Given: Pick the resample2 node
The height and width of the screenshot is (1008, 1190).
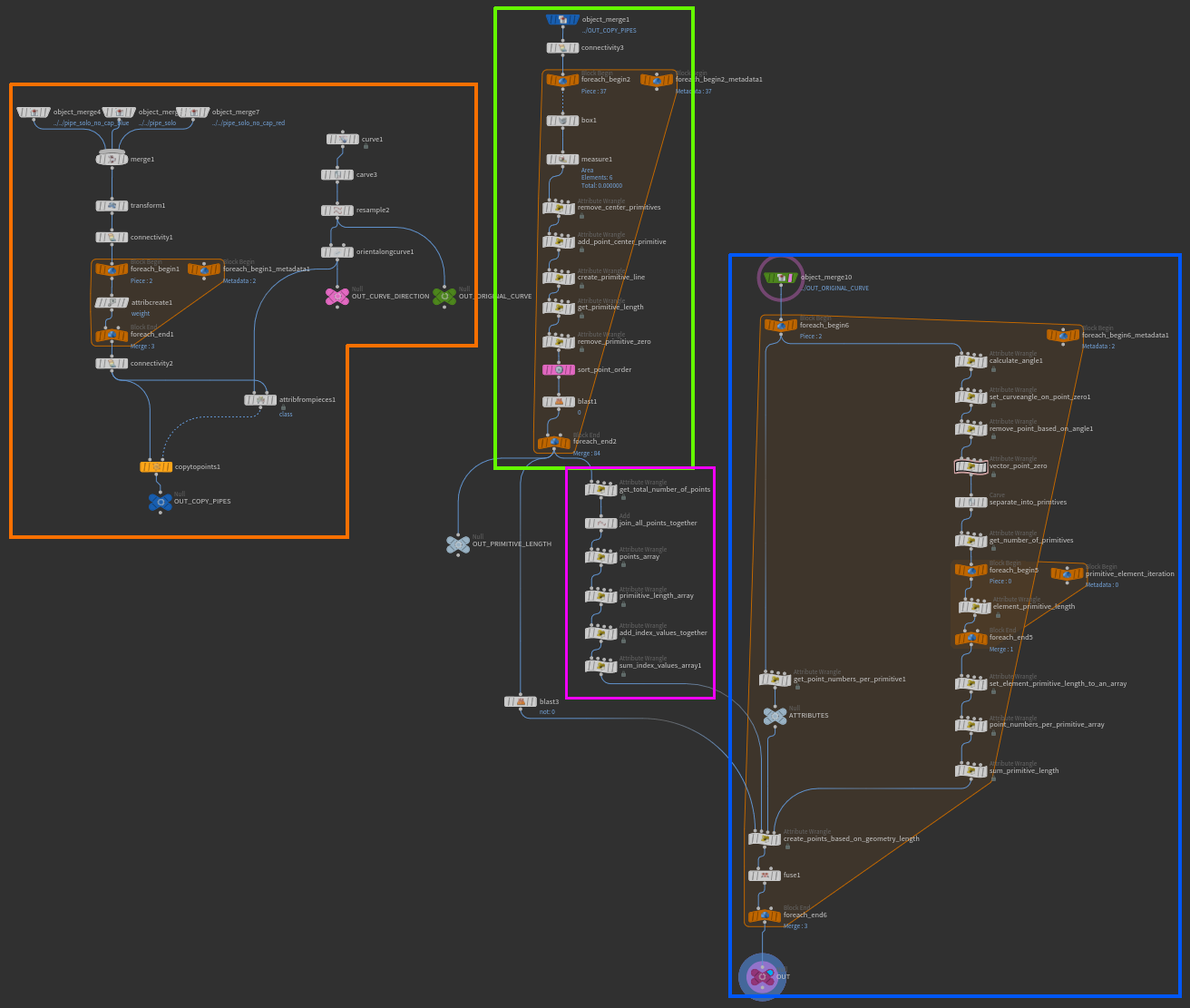Looking at the screenshot, I should 337,210.
